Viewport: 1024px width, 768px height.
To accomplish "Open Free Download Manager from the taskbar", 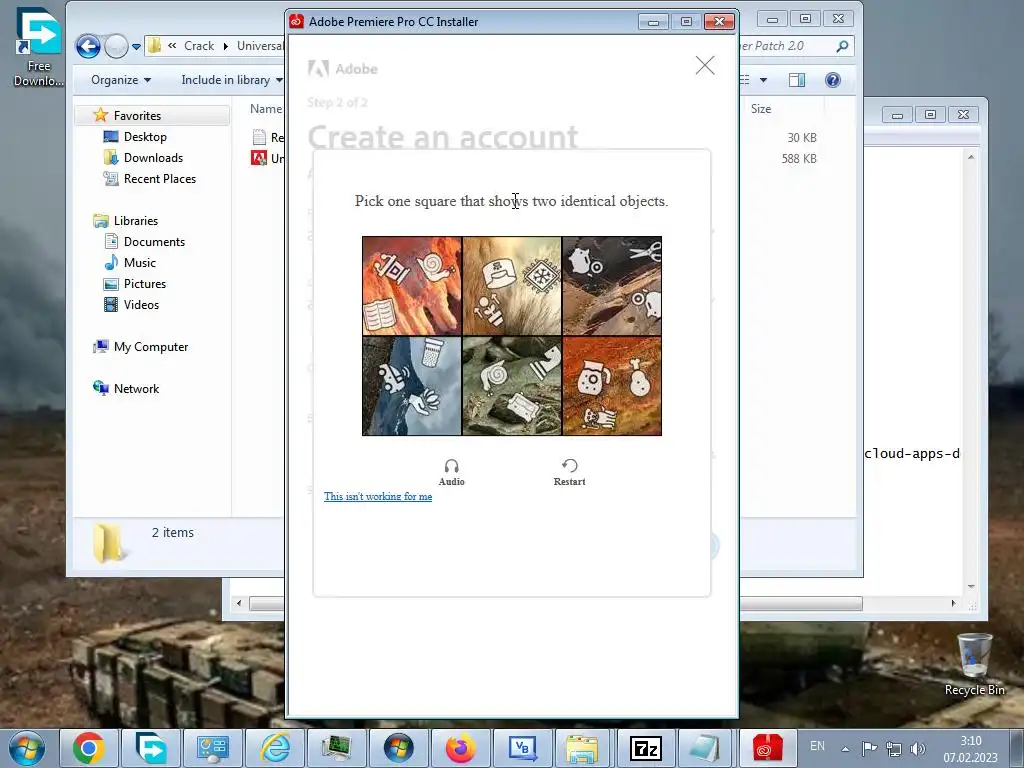I will pyautogui.click(x=151, y=748).
